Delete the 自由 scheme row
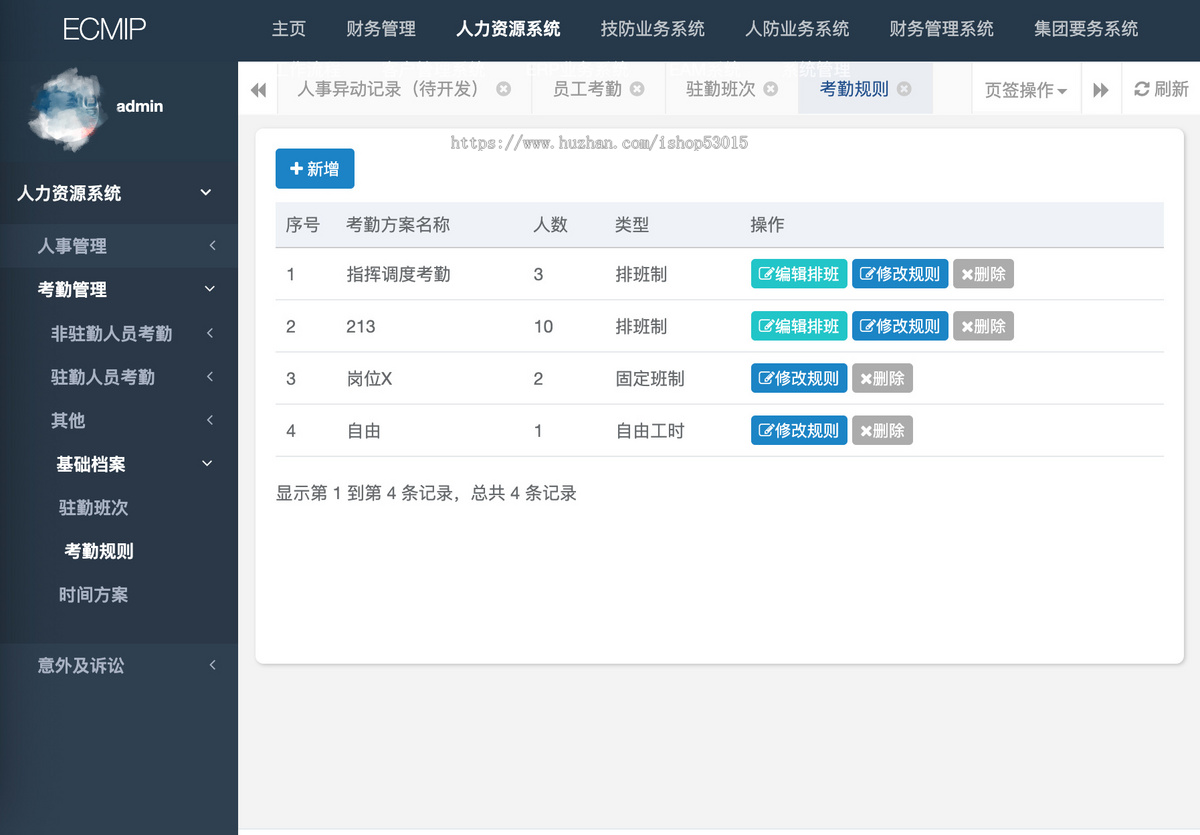This screenshot has width=1200, height=835. (x=882, y=430)
